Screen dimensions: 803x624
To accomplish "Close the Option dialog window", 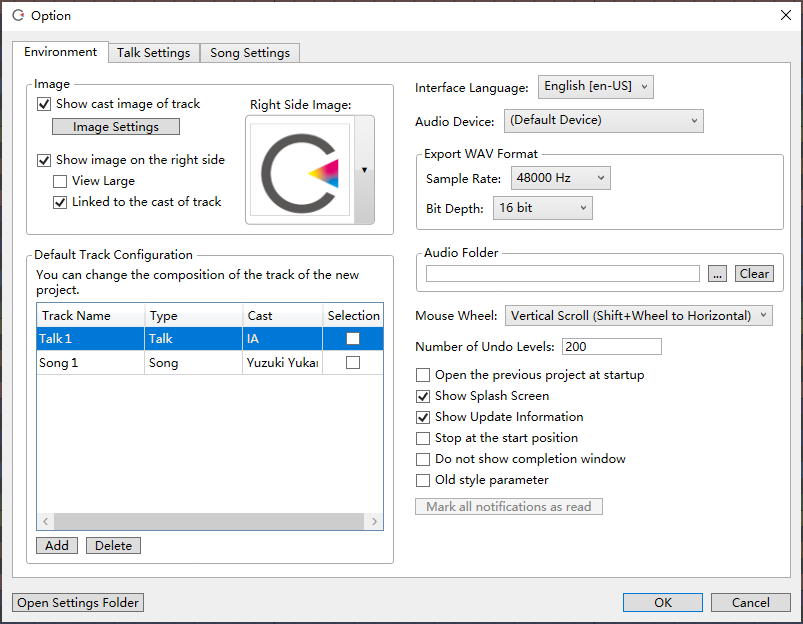I will click(x=784, y=15).
